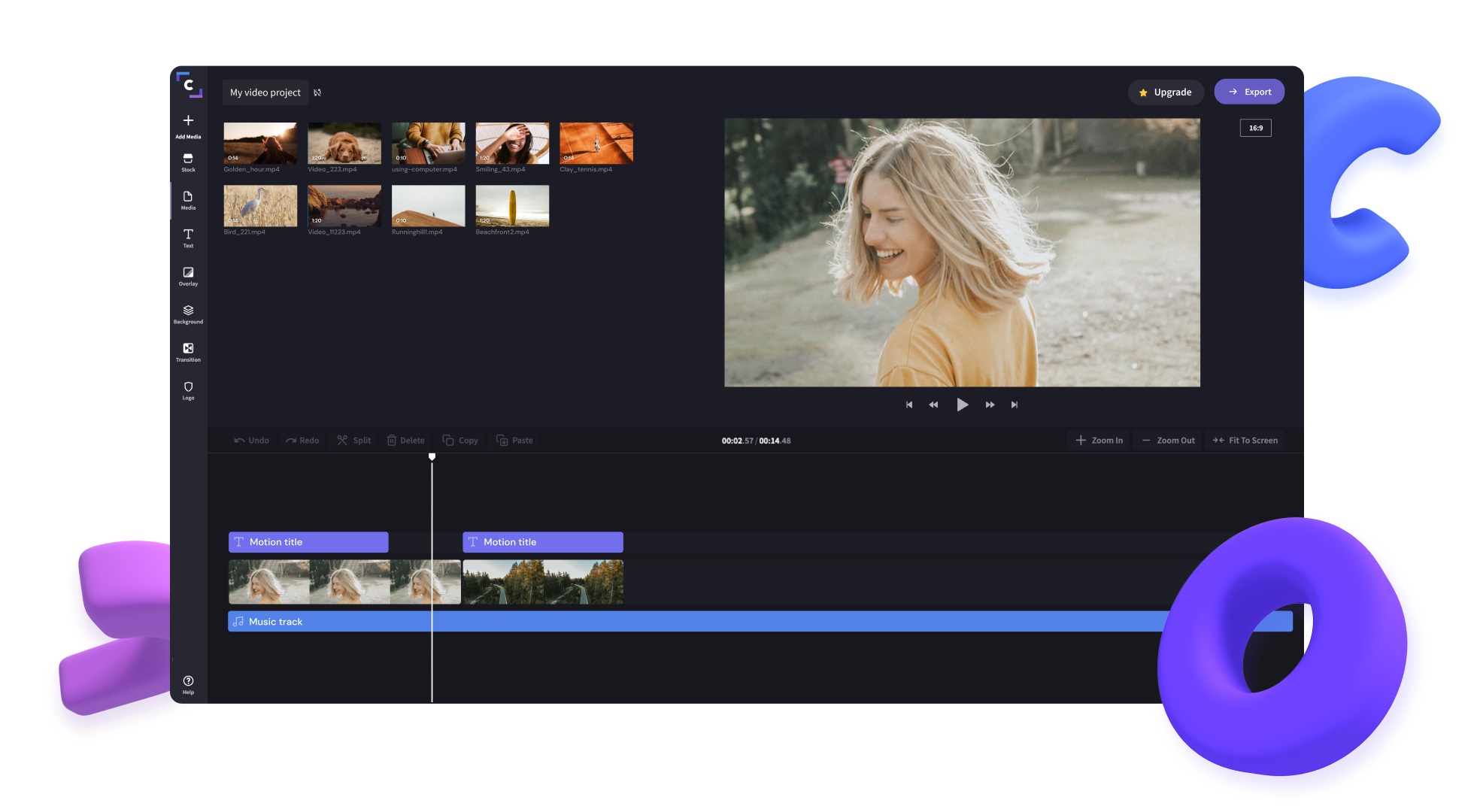1474x812 pixels.
Task: Select the Text tool
Action: pyautogui.click(x=187, y=238)
